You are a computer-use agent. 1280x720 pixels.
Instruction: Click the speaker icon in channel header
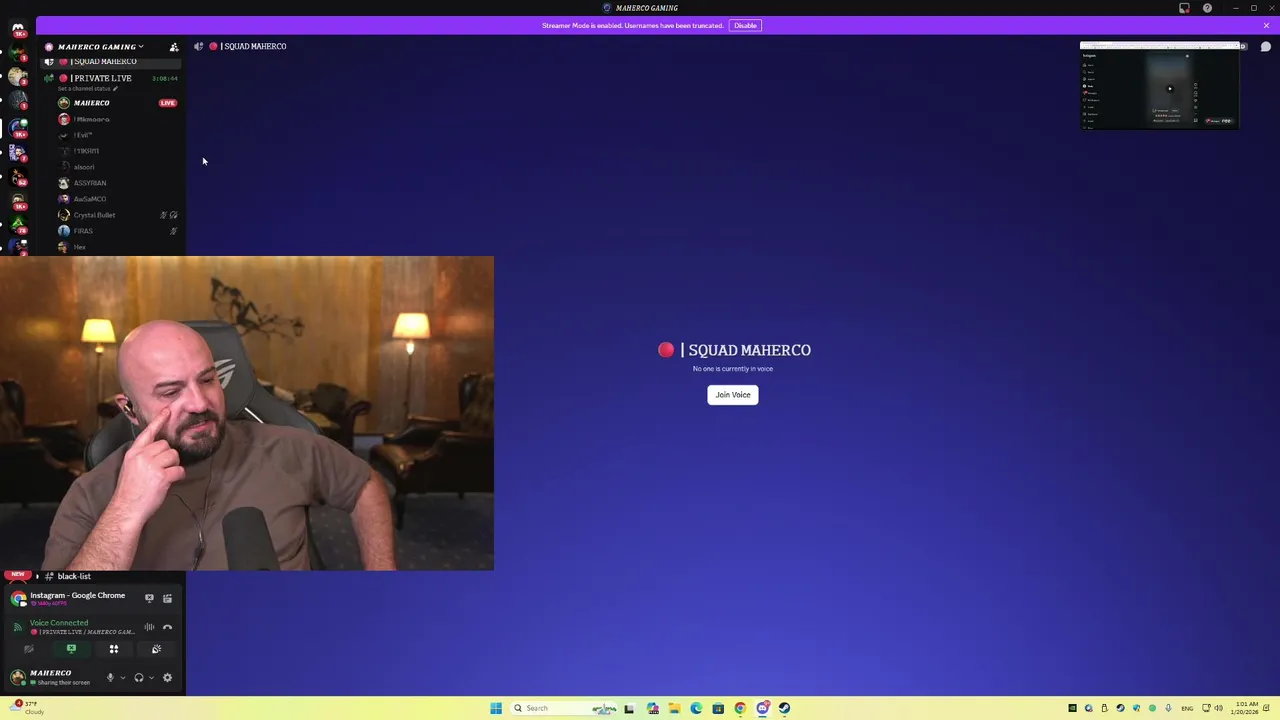click(x=198, y=46)
